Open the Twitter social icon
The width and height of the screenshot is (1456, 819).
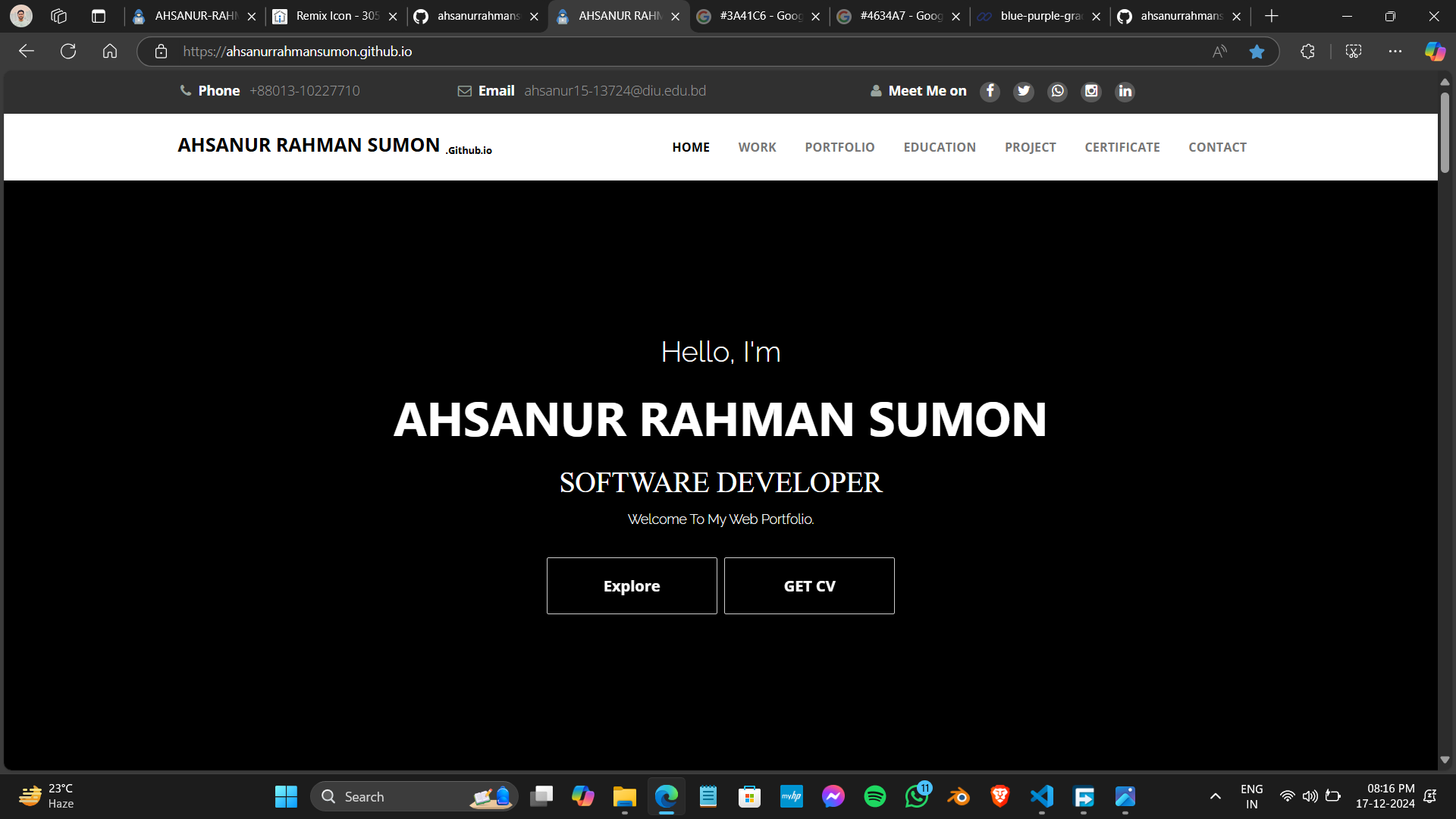pyautogui.click(x=1024, y=91)
